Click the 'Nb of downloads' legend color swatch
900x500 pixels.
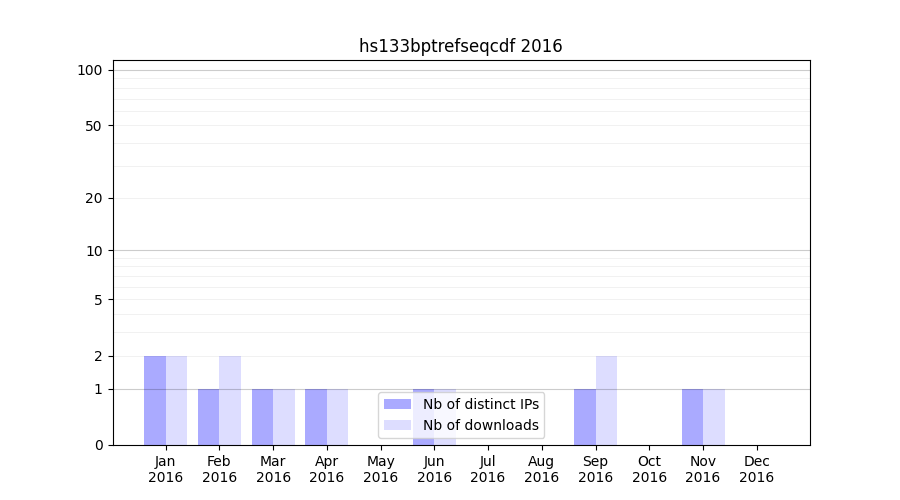point(397,425)
